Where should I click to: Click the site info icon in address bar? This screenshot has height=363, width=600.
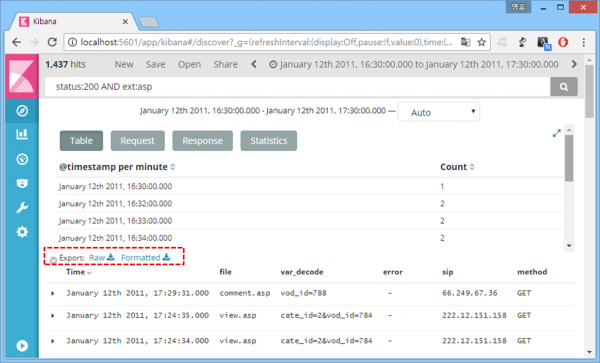click(x=72, y=42)
